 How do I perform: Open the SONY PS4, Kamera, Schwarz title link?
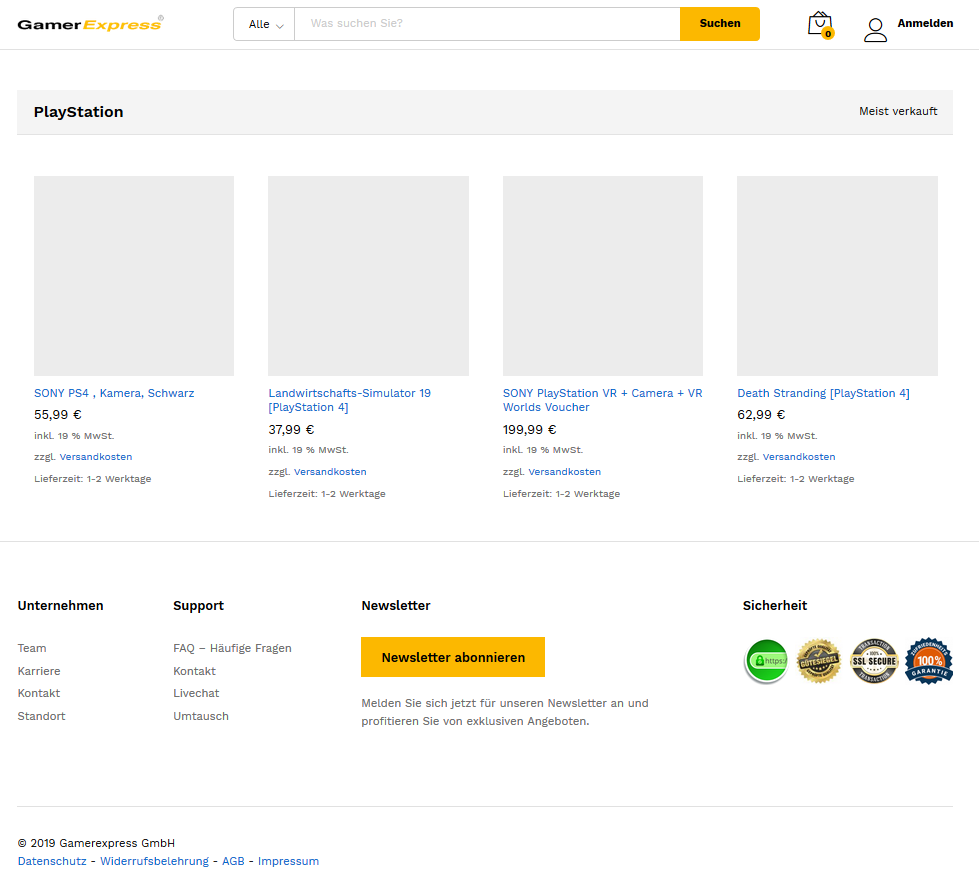click(x=114, y=393)
